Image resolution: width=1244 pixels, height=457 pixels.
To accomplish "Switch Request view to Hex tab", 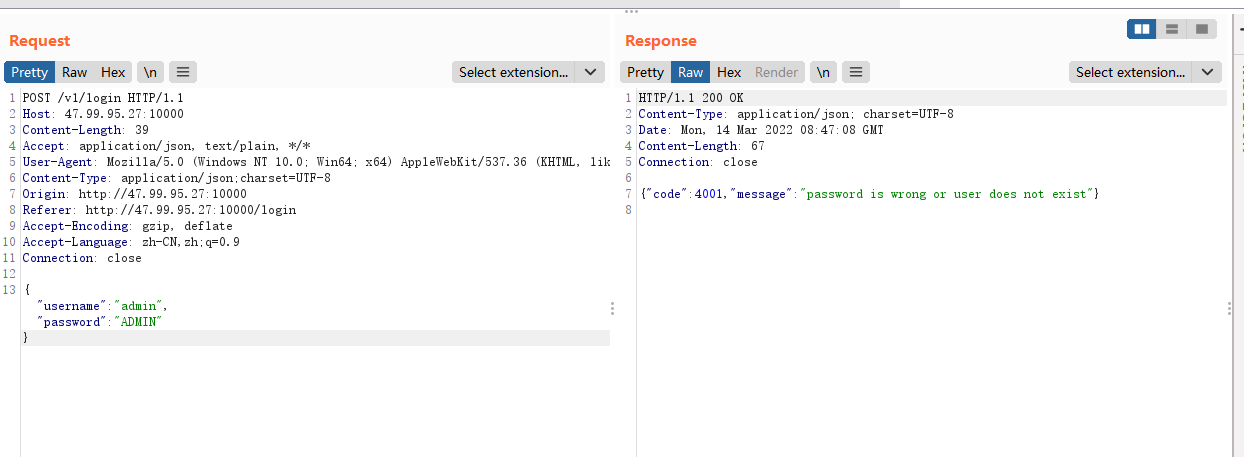I will point(113,72).
